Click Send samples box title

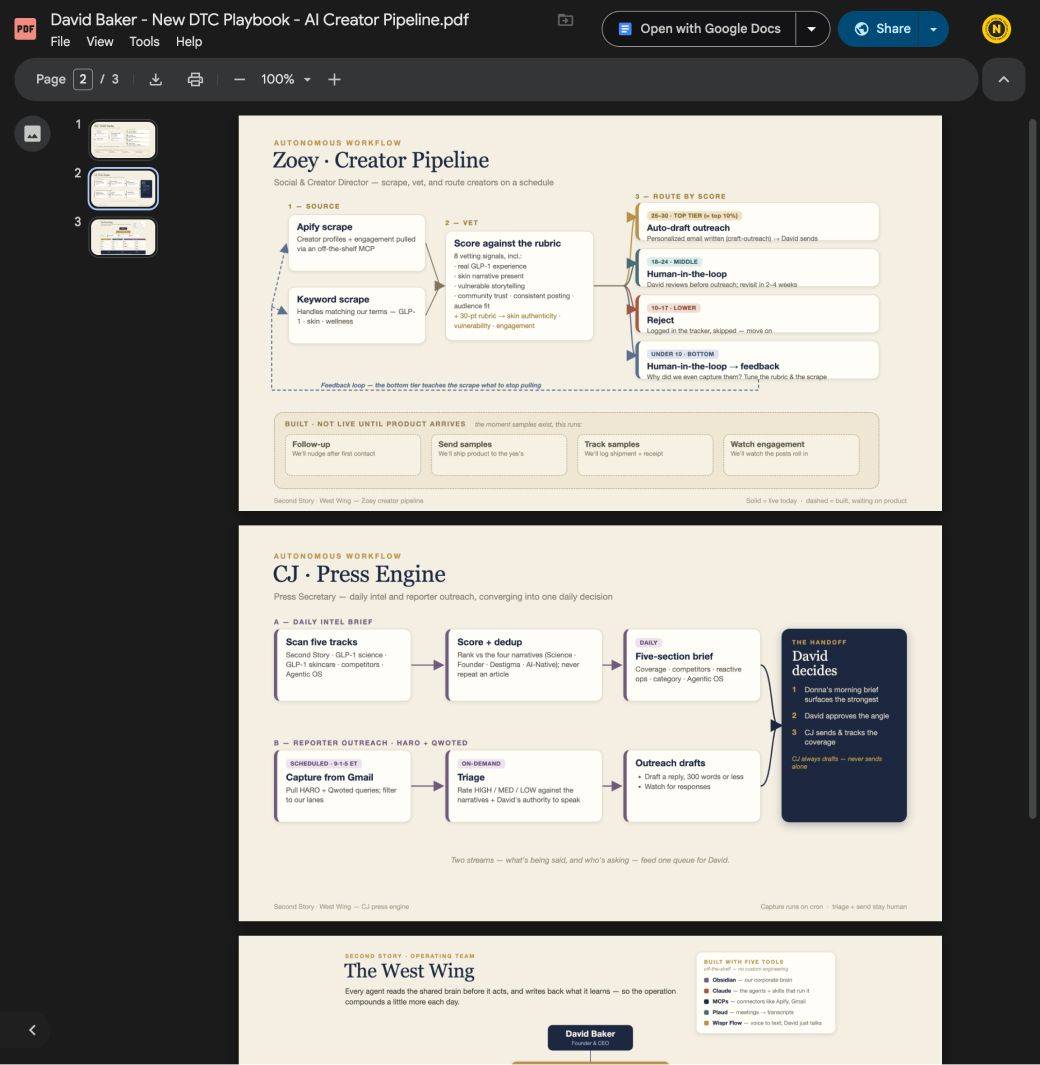click(465, 444)
